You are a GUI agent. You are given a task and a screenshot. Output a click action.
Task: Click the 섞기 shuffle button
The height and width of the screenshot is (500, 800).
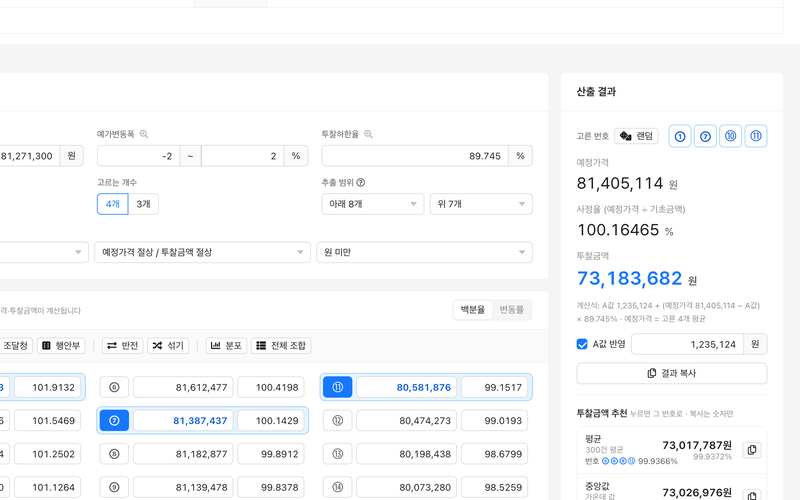(168, 346)
